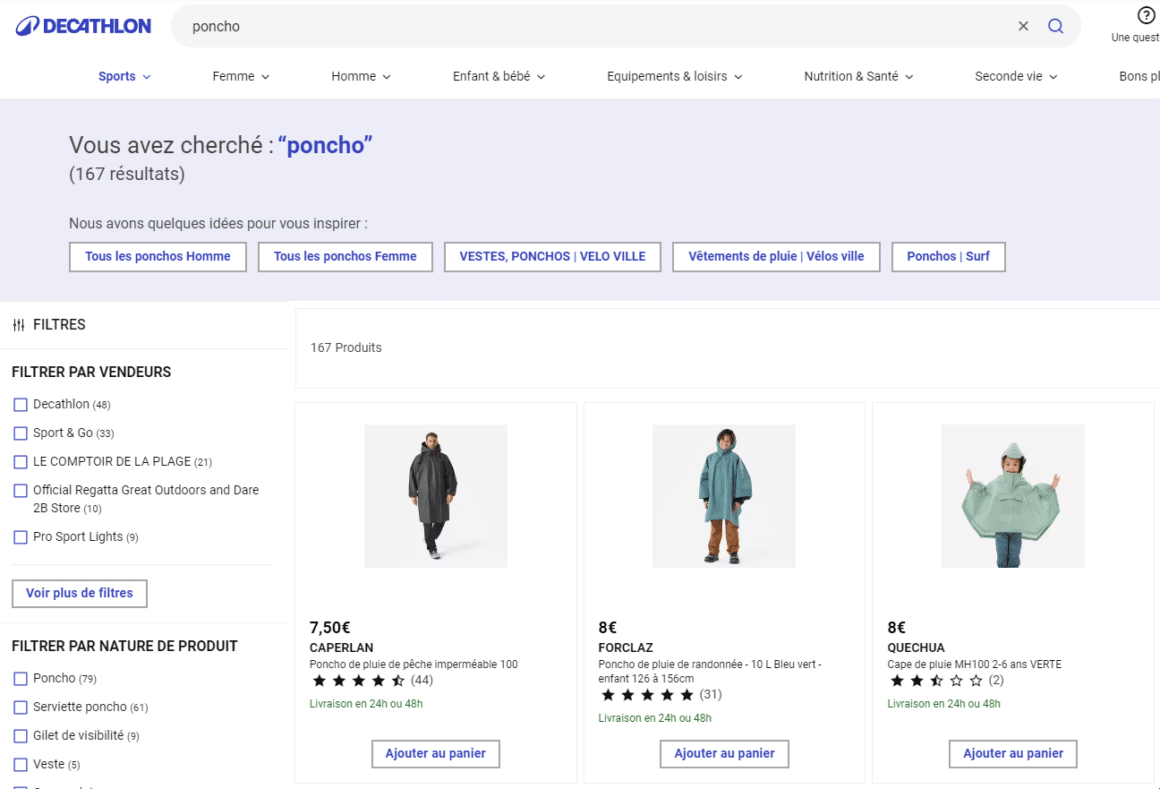1160x789 pixels.
Task: Open the Enfant & bébé menu
Action: click(x=498, y=77)
